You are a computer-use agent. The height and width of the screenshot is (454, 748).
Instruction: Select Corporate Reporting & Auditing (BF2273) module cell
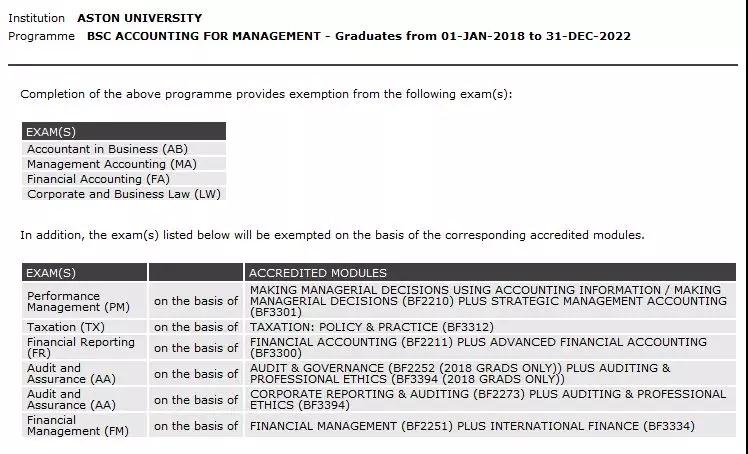coord(487,399)
